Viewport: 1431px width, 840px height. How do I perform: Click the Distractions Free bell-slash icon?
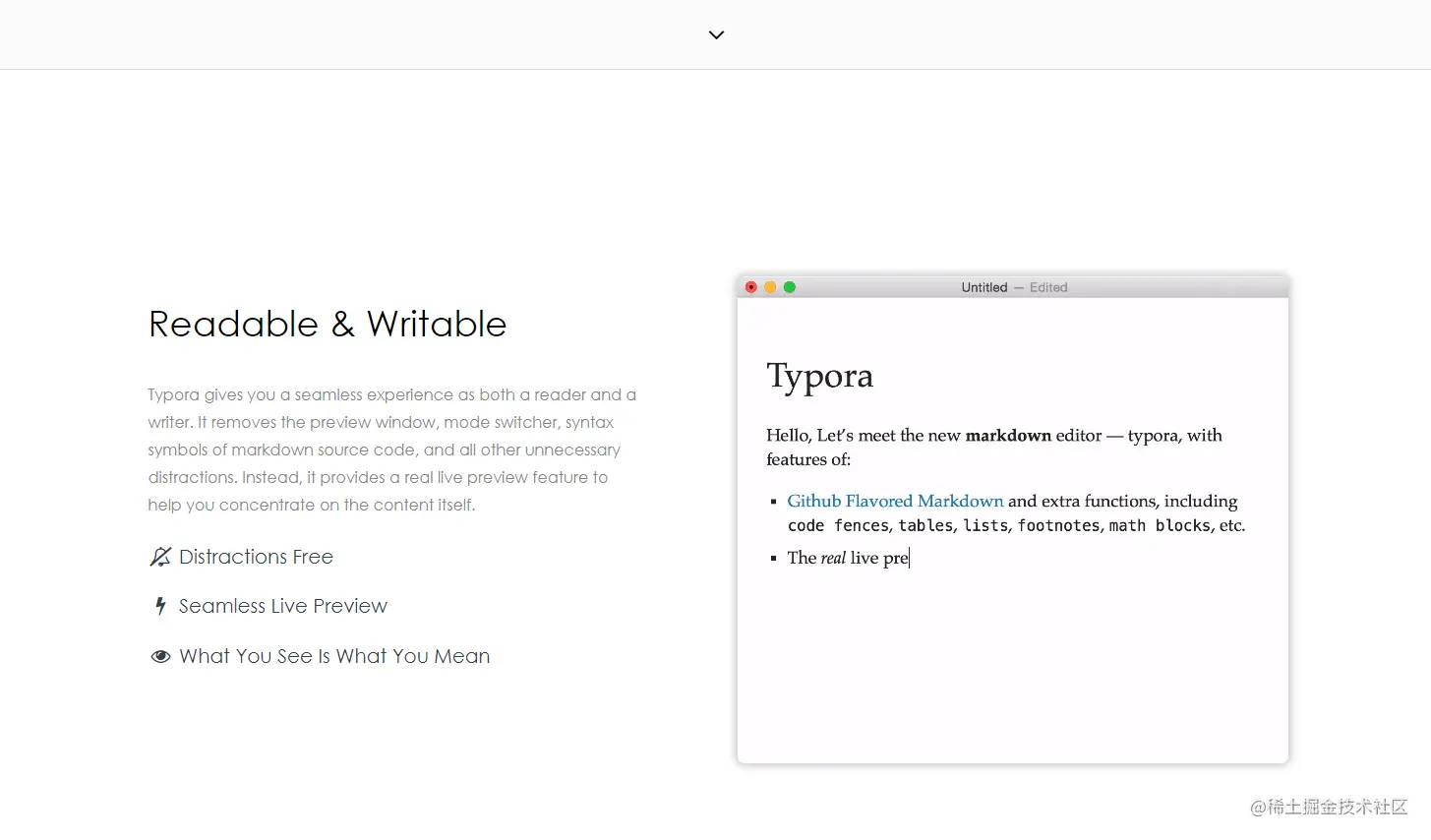[160, 557]
